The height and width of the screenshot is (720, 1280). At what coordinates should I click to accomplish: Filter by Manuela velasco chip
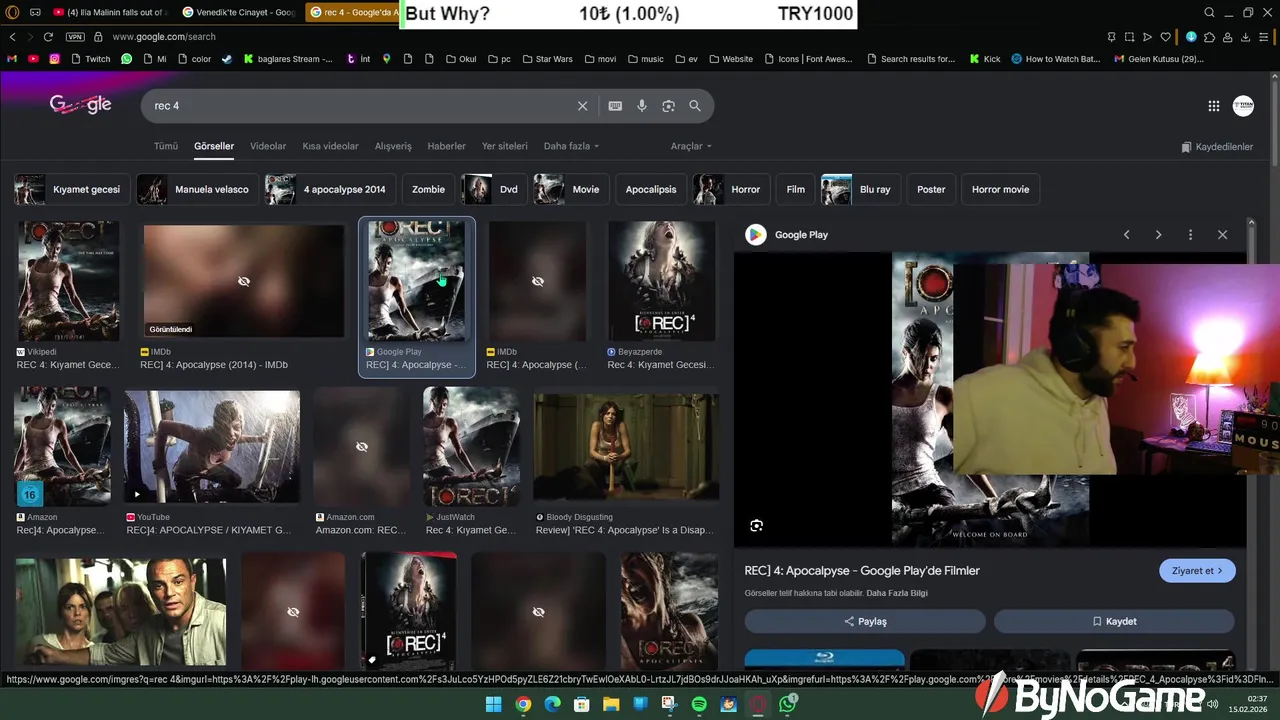pyautogui.click(x=197, y=189)
